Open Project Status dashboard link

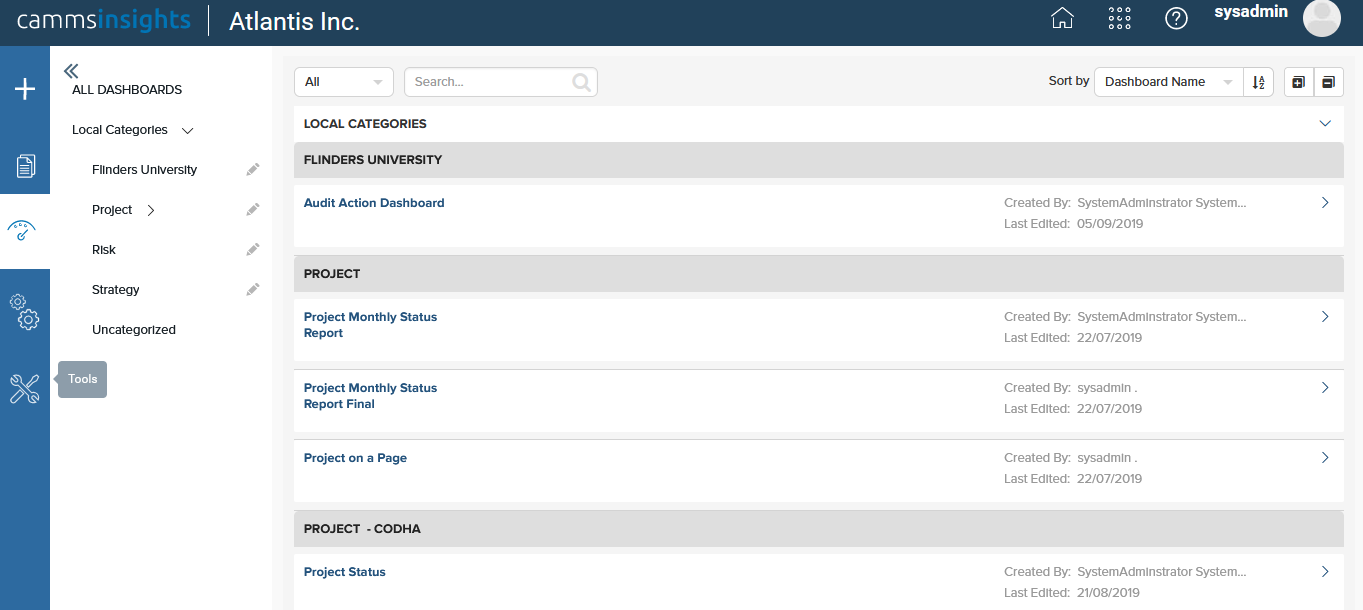tap(345, 572)
